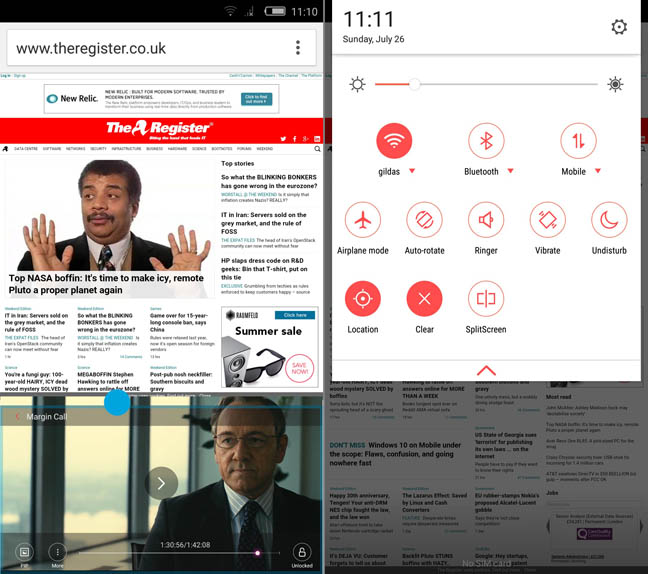Tap the next arrow circle on the video
Viewport: 648px width, 574px height.
[161, 483]
